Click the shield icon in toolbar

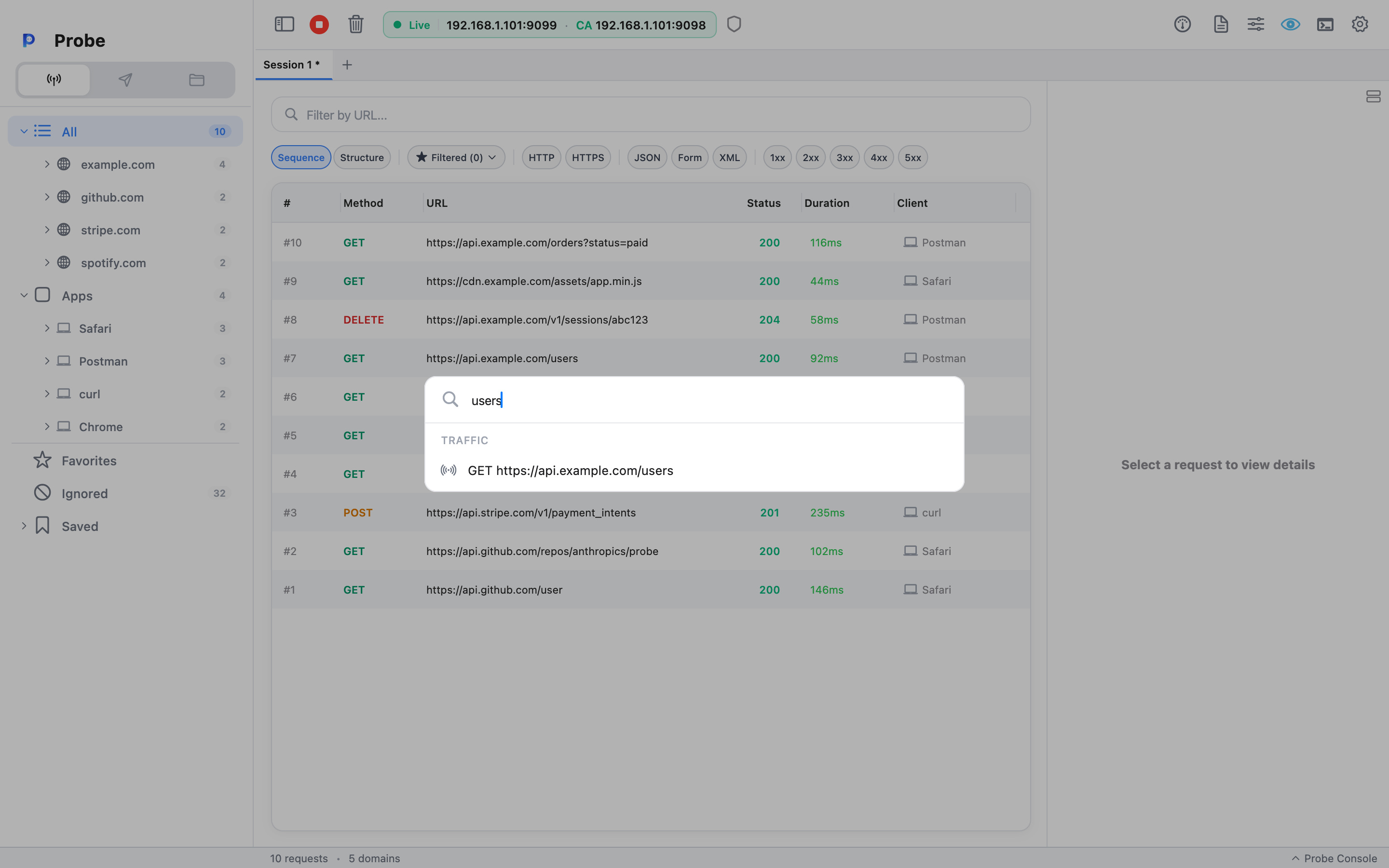click(x=734, y=24)
